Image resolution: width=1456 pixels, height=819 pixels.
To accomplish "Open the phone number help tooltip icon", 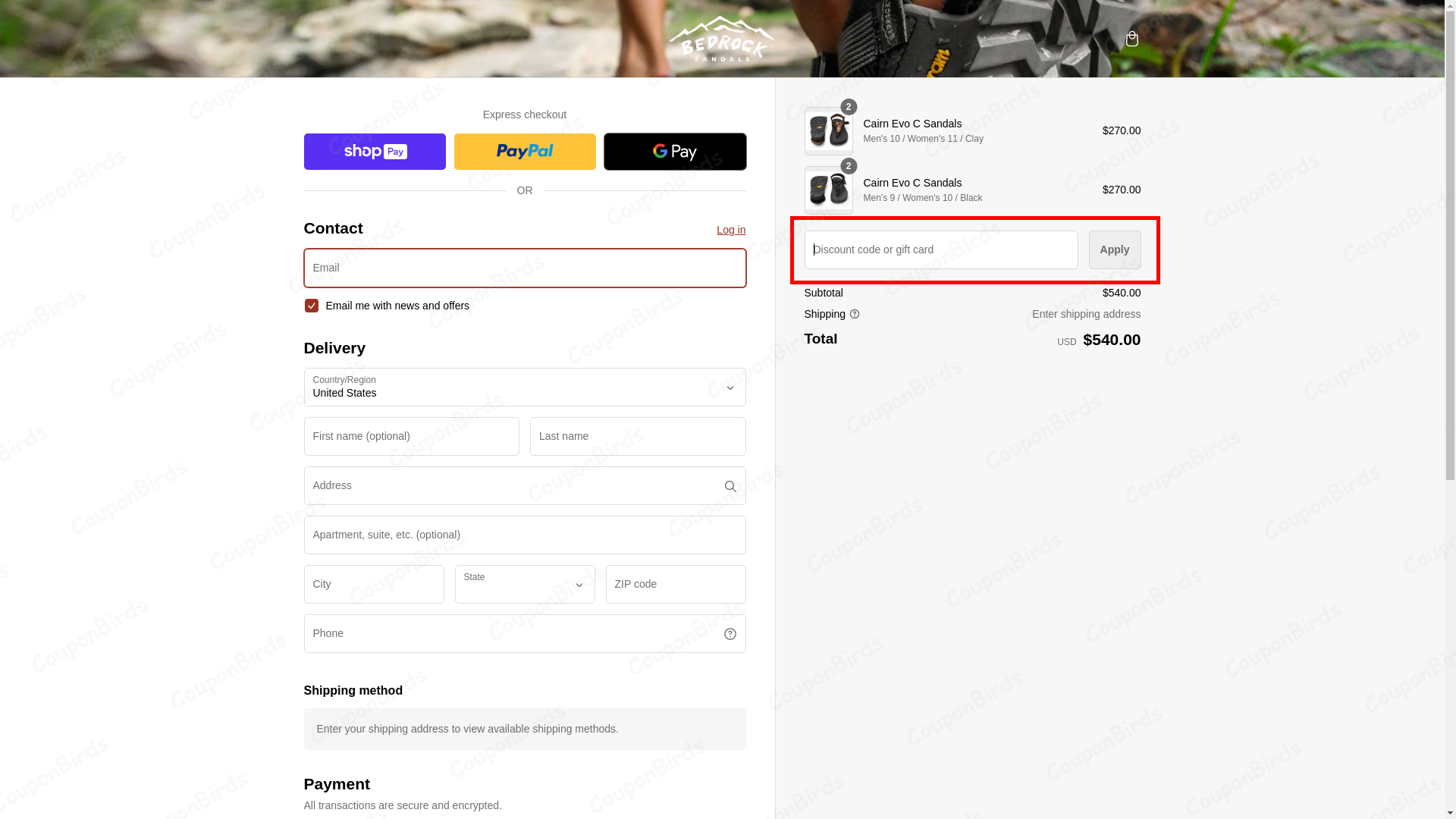I will click(x=730, y=633).
